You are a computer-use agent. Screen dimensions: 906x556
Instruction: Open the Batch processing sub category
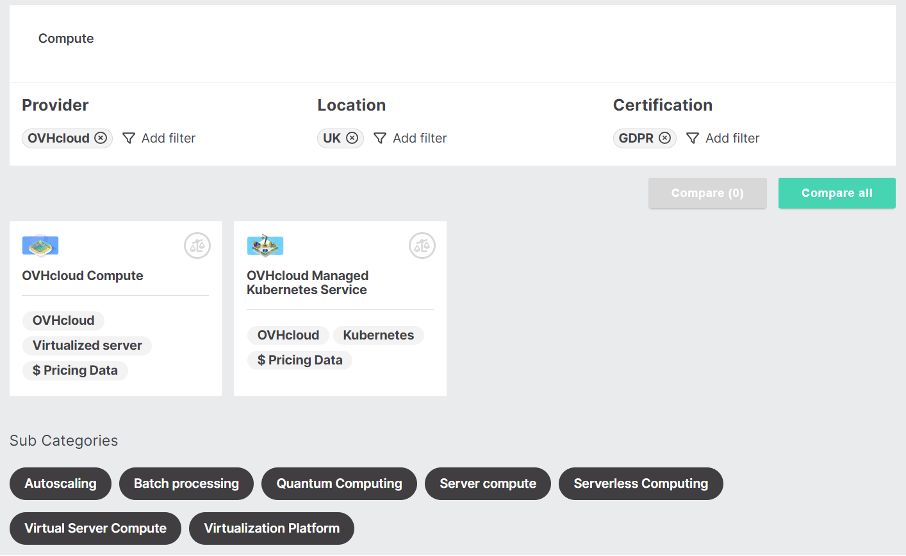[186, 483]
